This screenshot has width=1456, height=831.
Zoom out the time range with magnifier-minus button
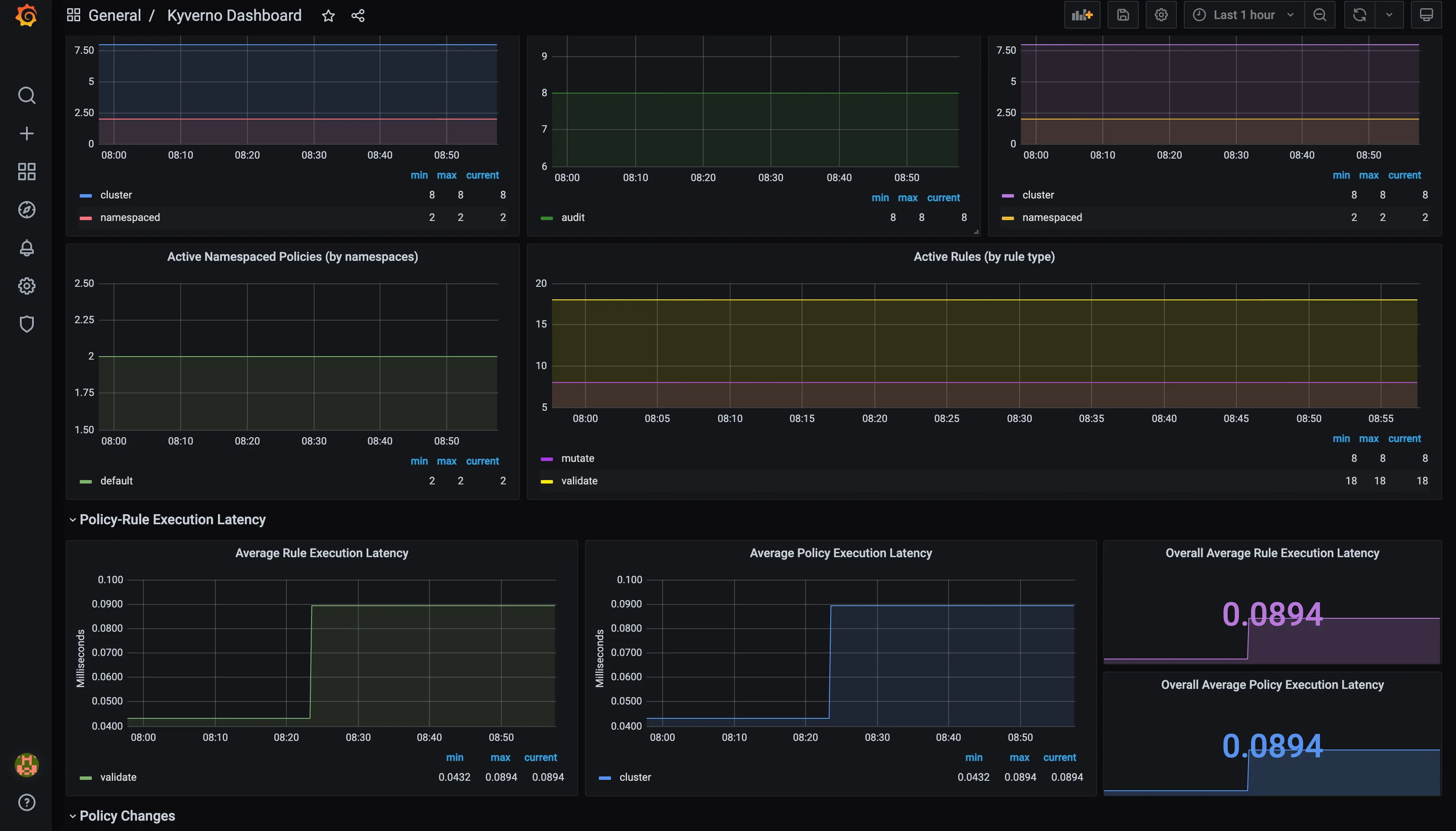click(x=1320, y=15)
